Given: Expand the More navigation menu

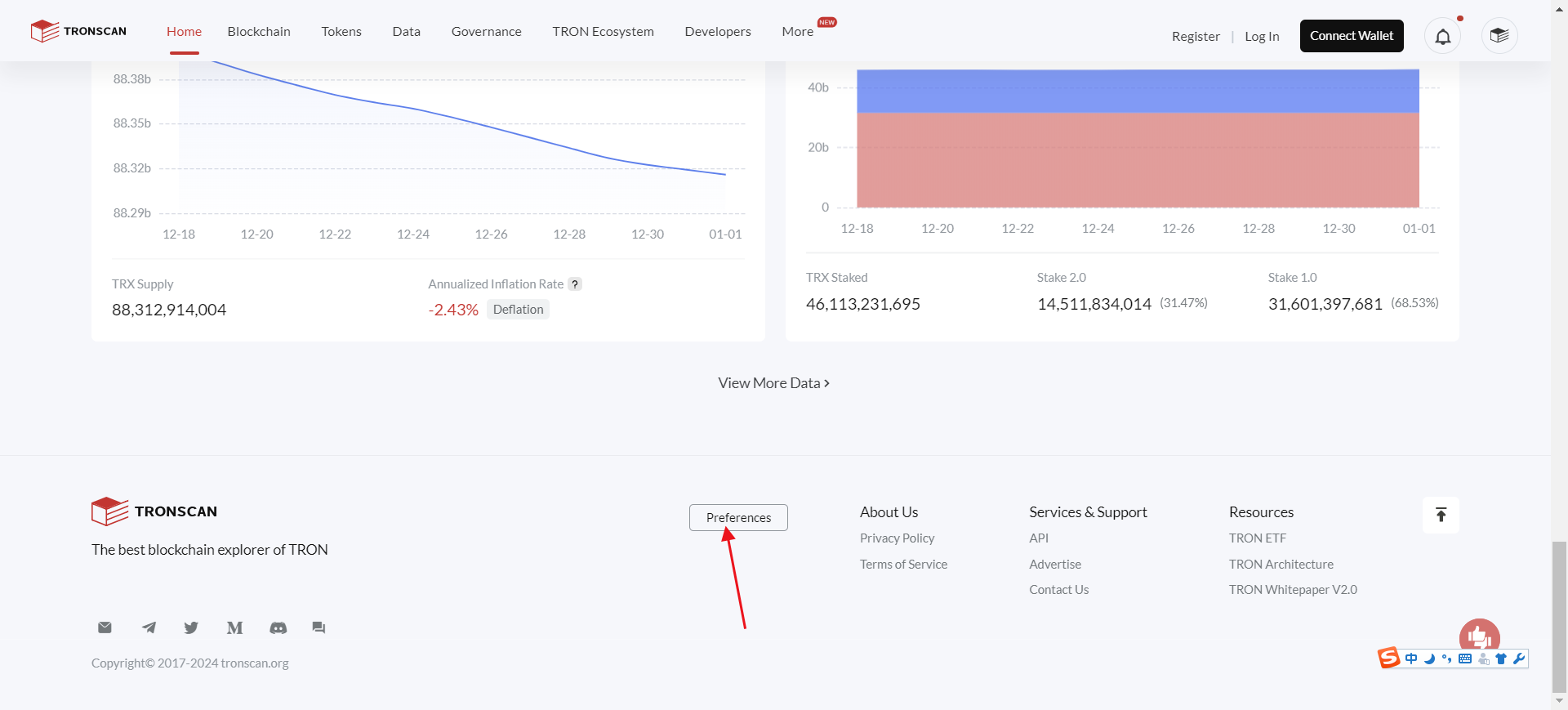Looking at the screenshot, I should (x=797, y=31).
